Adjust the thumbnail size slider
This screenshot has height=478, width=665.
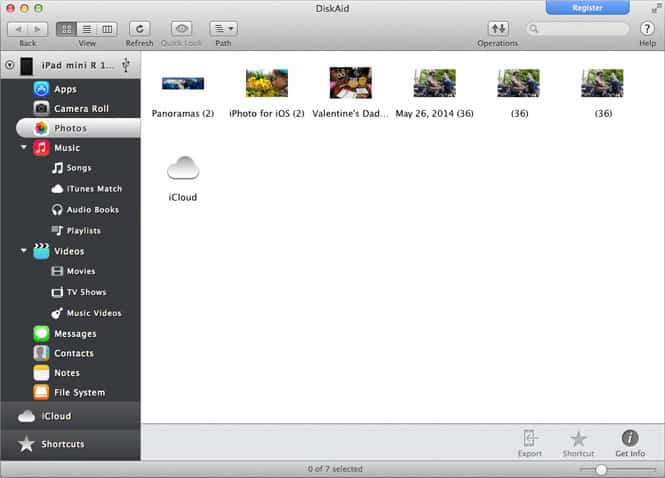(600, 469)
